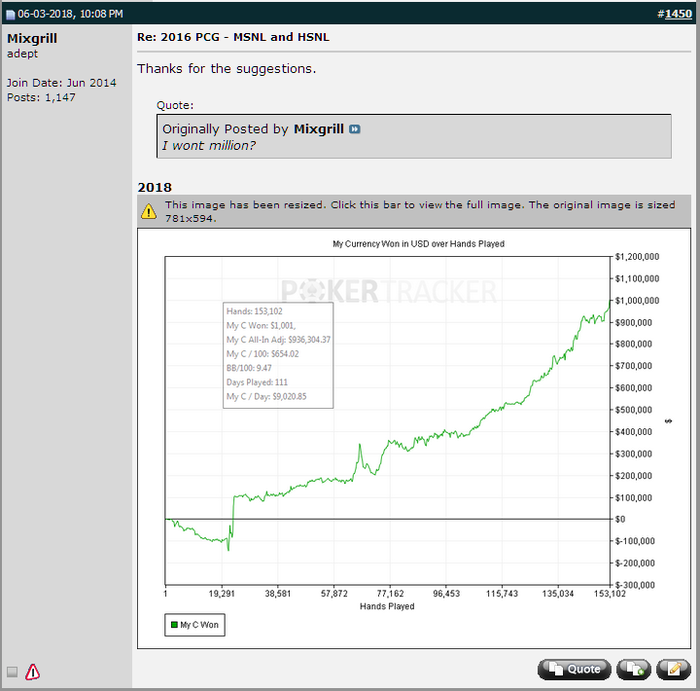The image size is (700, 691).
Task: Click the post status document icon
Action: (x=10, y=14)
